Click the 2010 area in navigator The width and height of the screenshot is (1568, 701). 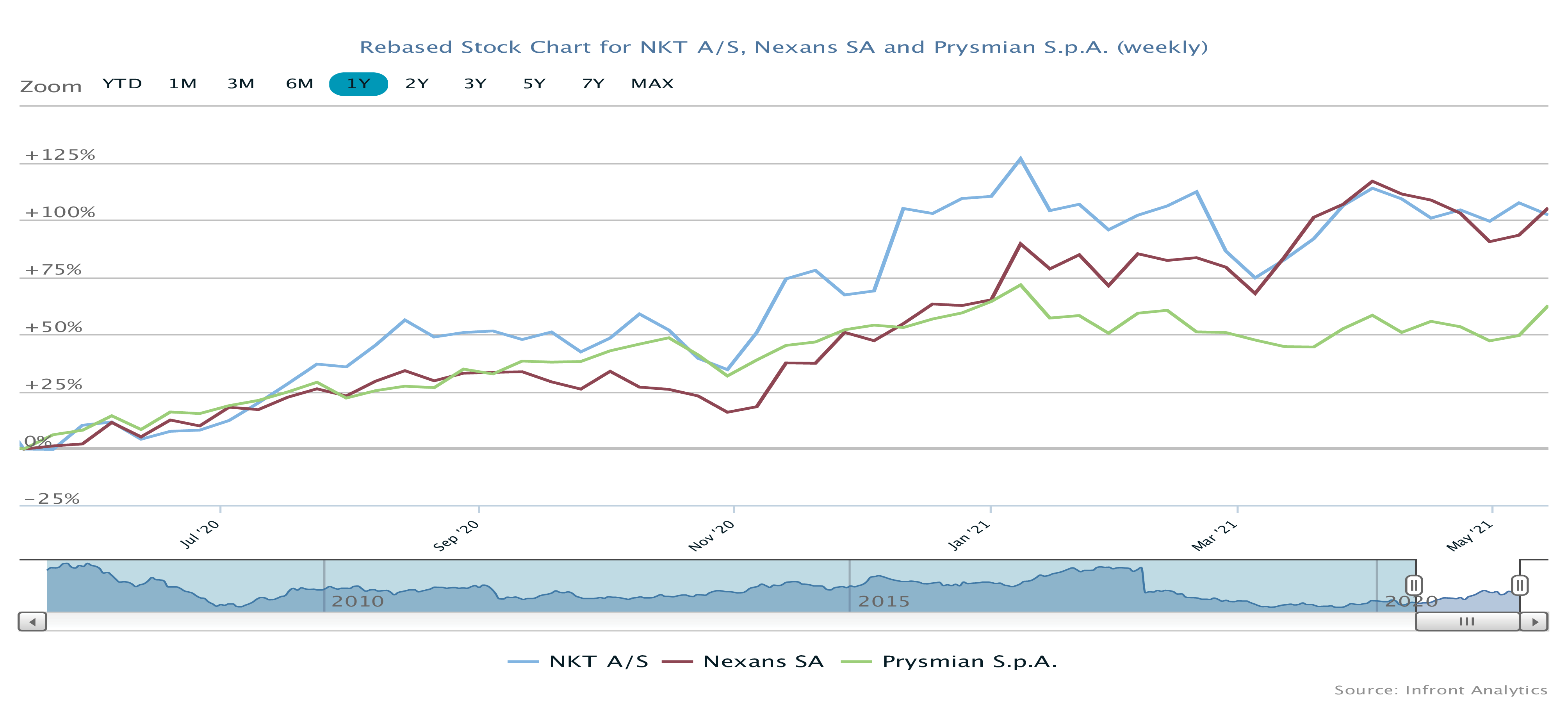pyautogui.click(x=357, y=601)
